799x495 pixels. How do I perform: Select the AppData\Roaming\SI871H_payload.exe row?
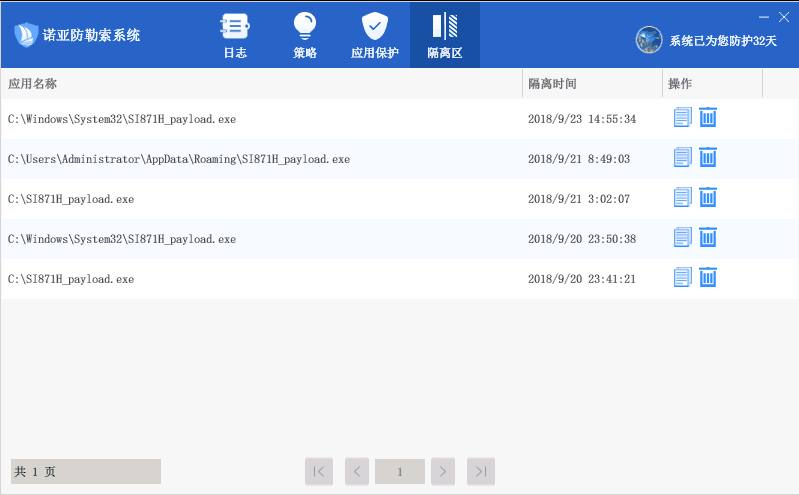click(400, 159)
